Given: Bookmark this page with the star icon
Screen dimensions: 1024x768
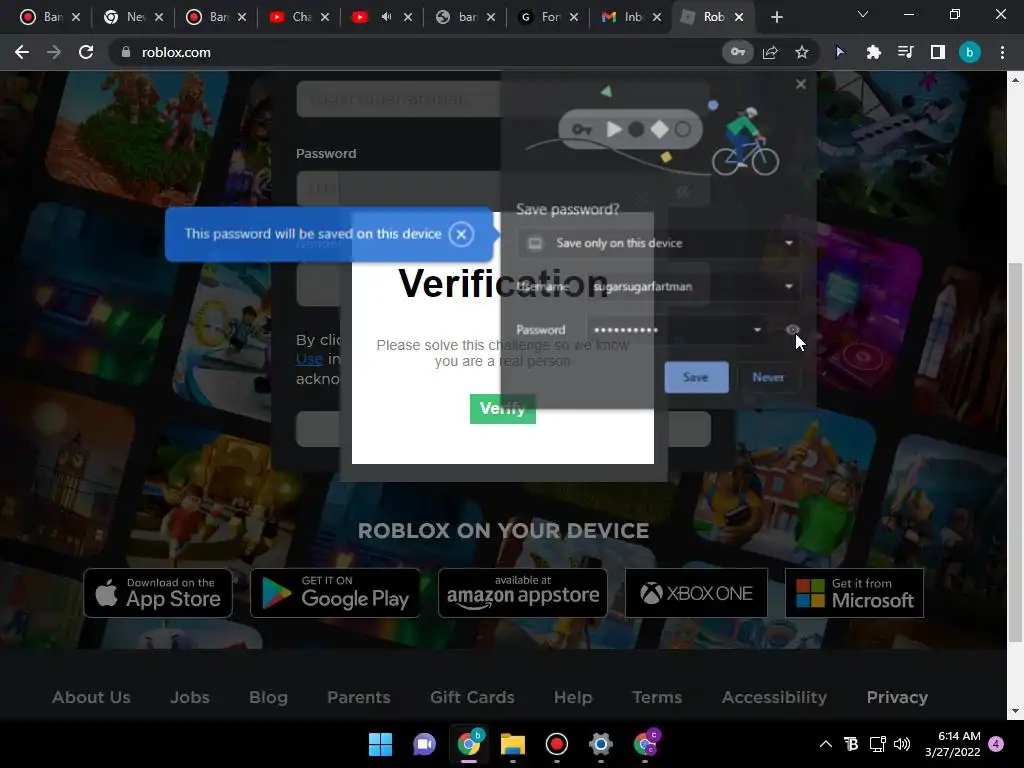Looking at the screenshot, I should pos(802,52).
